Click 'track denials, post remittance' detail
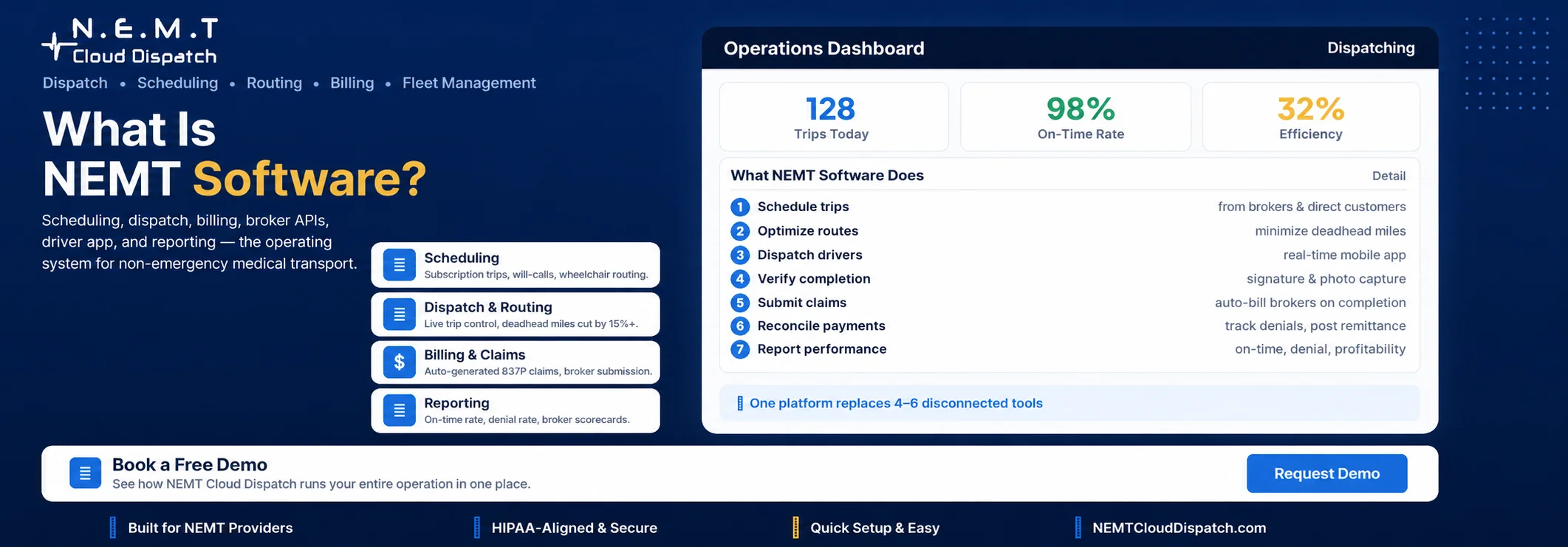Image resolution: width=1568 pixels, height=547 pixels. [x=1315, y=326]
